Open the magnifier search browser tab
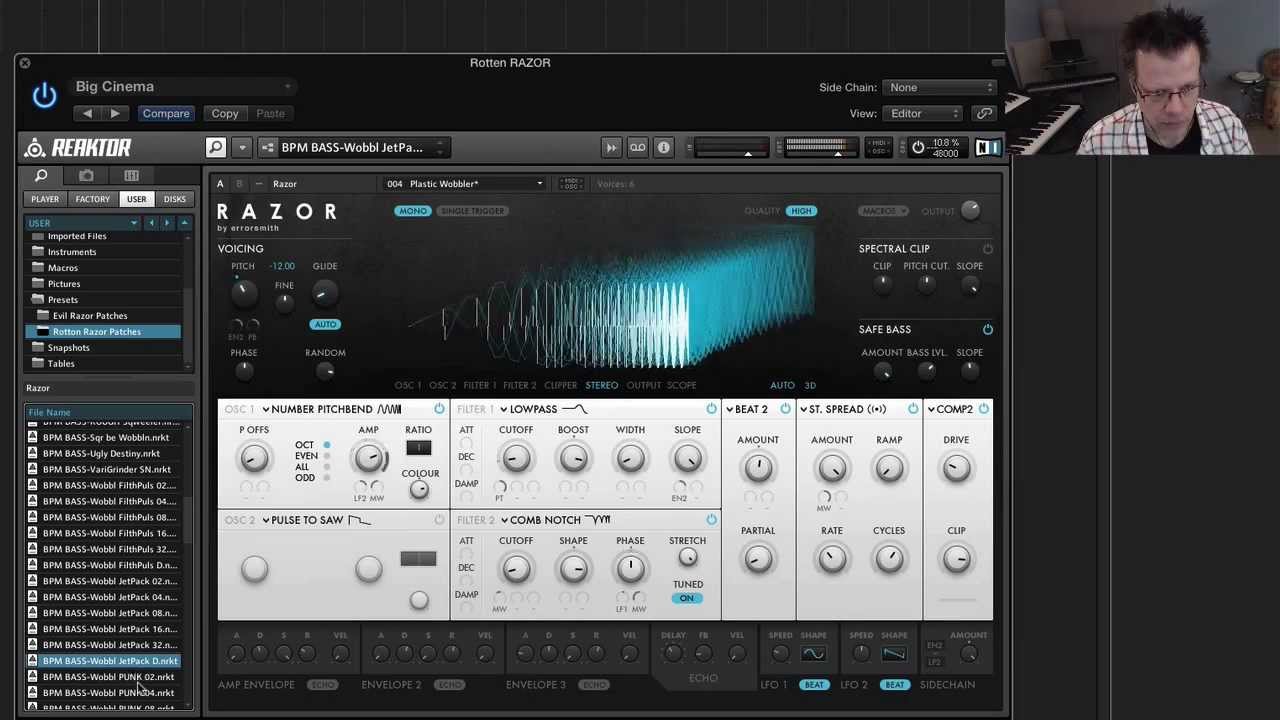The height and width of the screenshot is (720, 1280). coord(41,176)
